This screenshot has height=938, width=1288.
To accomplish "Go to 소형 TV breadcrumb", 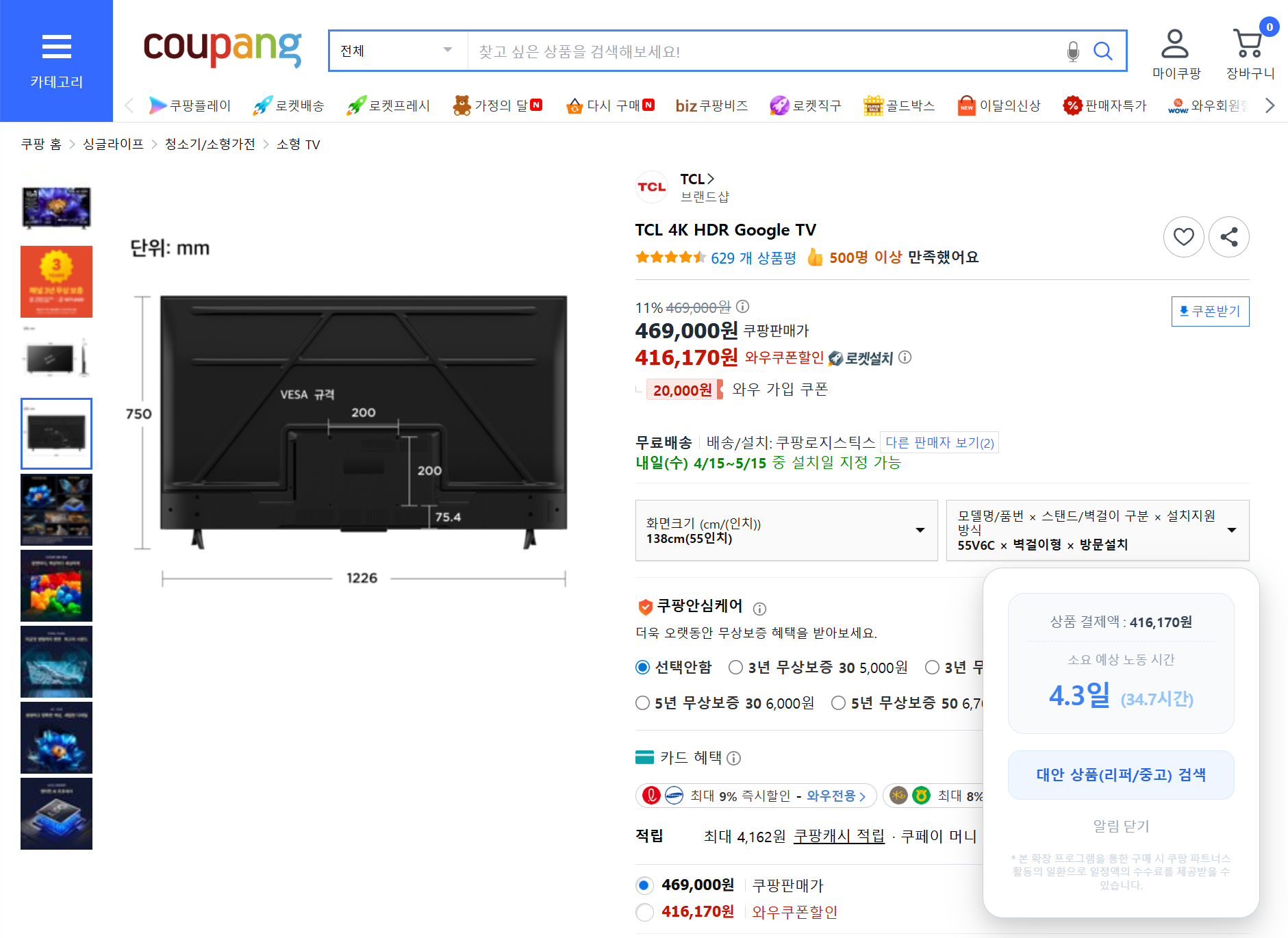I will pos(298,144).
